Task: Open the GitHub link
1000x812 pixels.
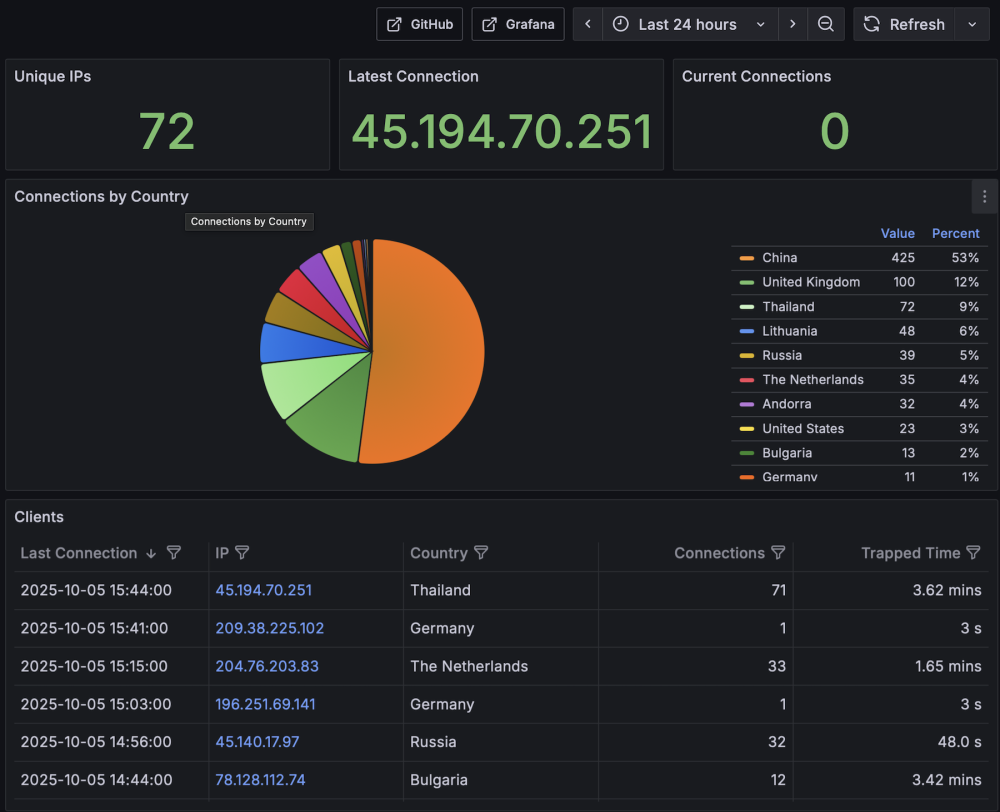Action: (x=419, y=24)
